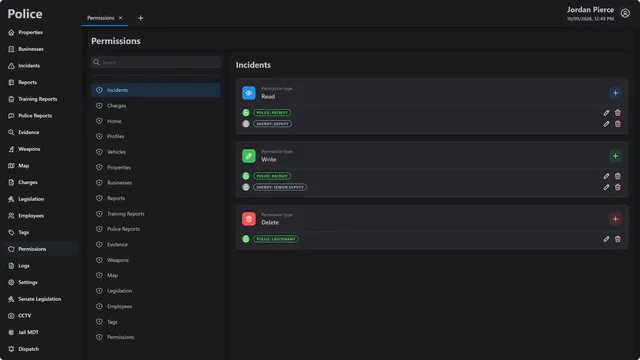Screen dimensions: 640x360
Task: Select Tags in the permissions list
Action: tap(156, 322)
